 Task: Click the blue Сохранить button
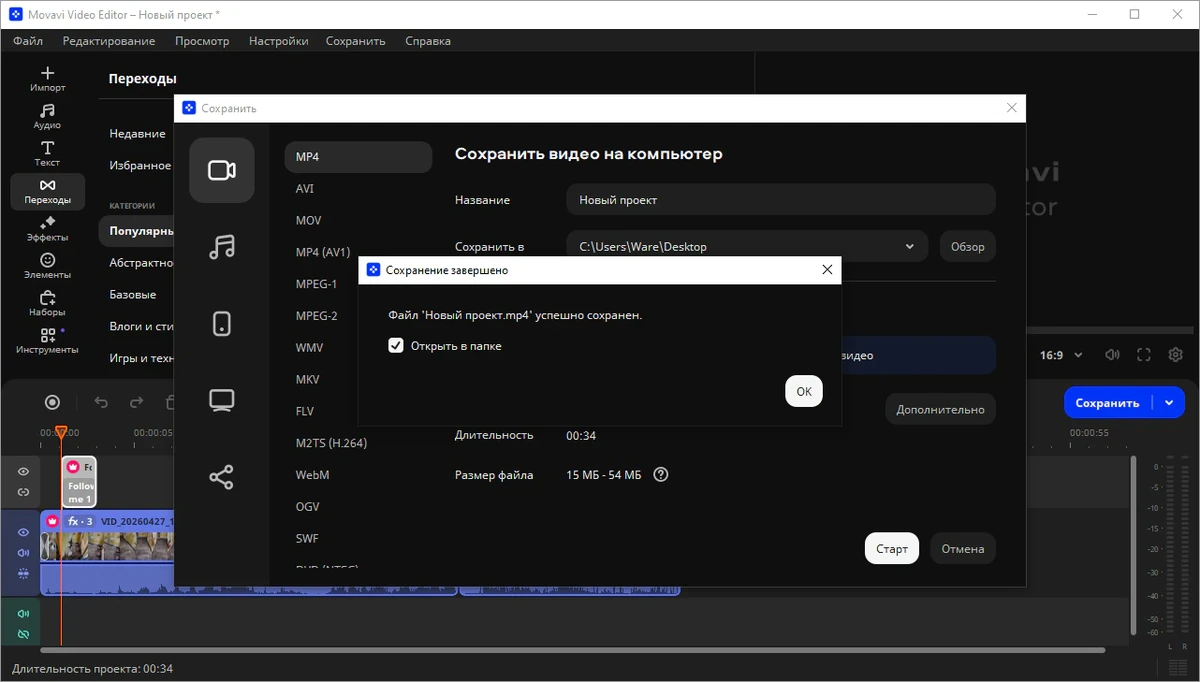(1107, 403)
